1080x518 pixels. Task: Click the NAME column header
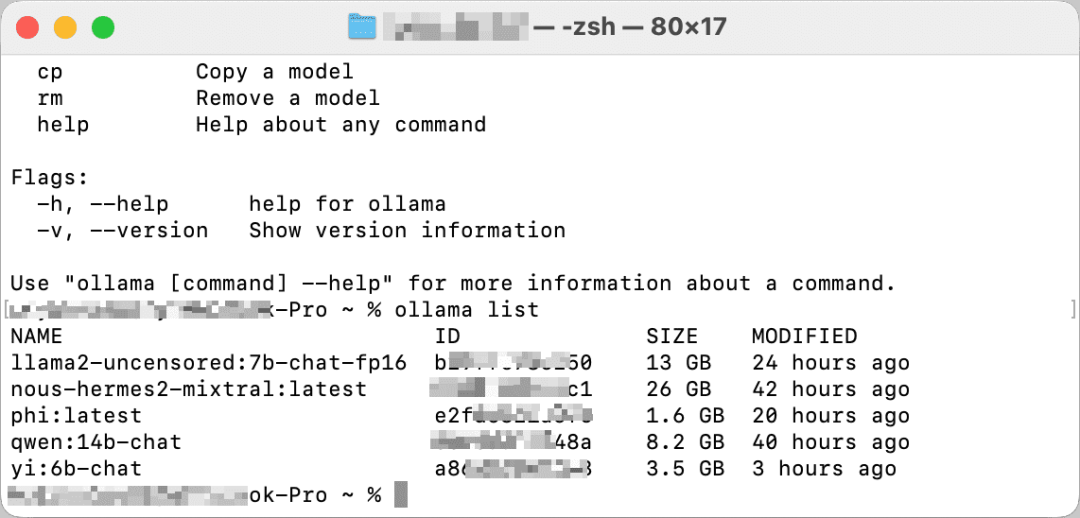tap(36, 336)
